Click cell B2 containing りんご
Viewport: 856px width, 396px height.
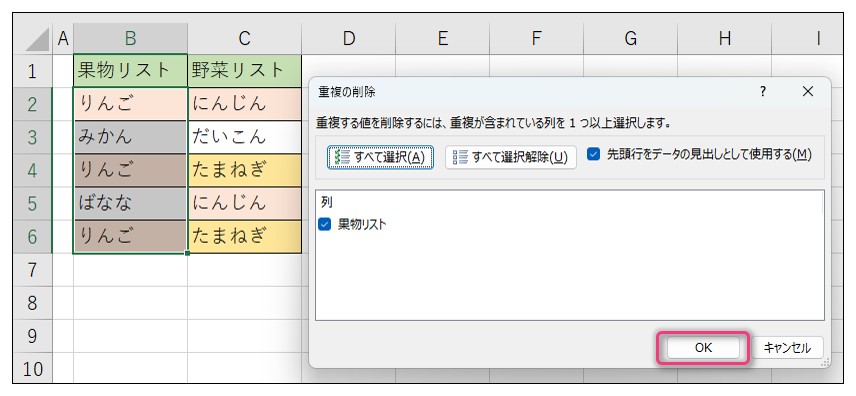130,104
